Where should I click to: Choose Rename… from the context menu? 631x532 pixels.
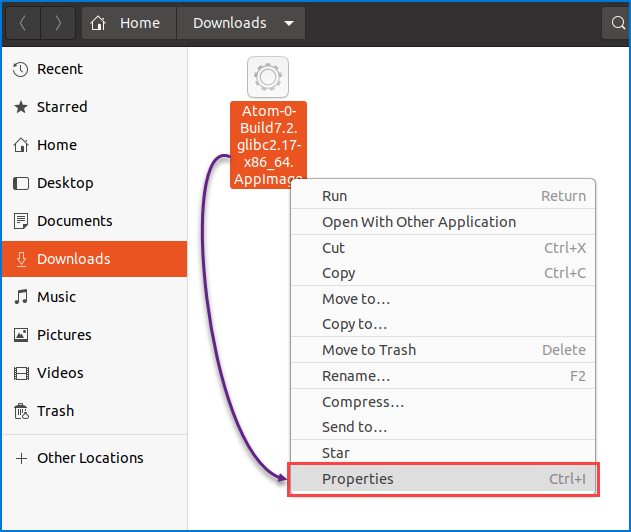coord(443,376)
